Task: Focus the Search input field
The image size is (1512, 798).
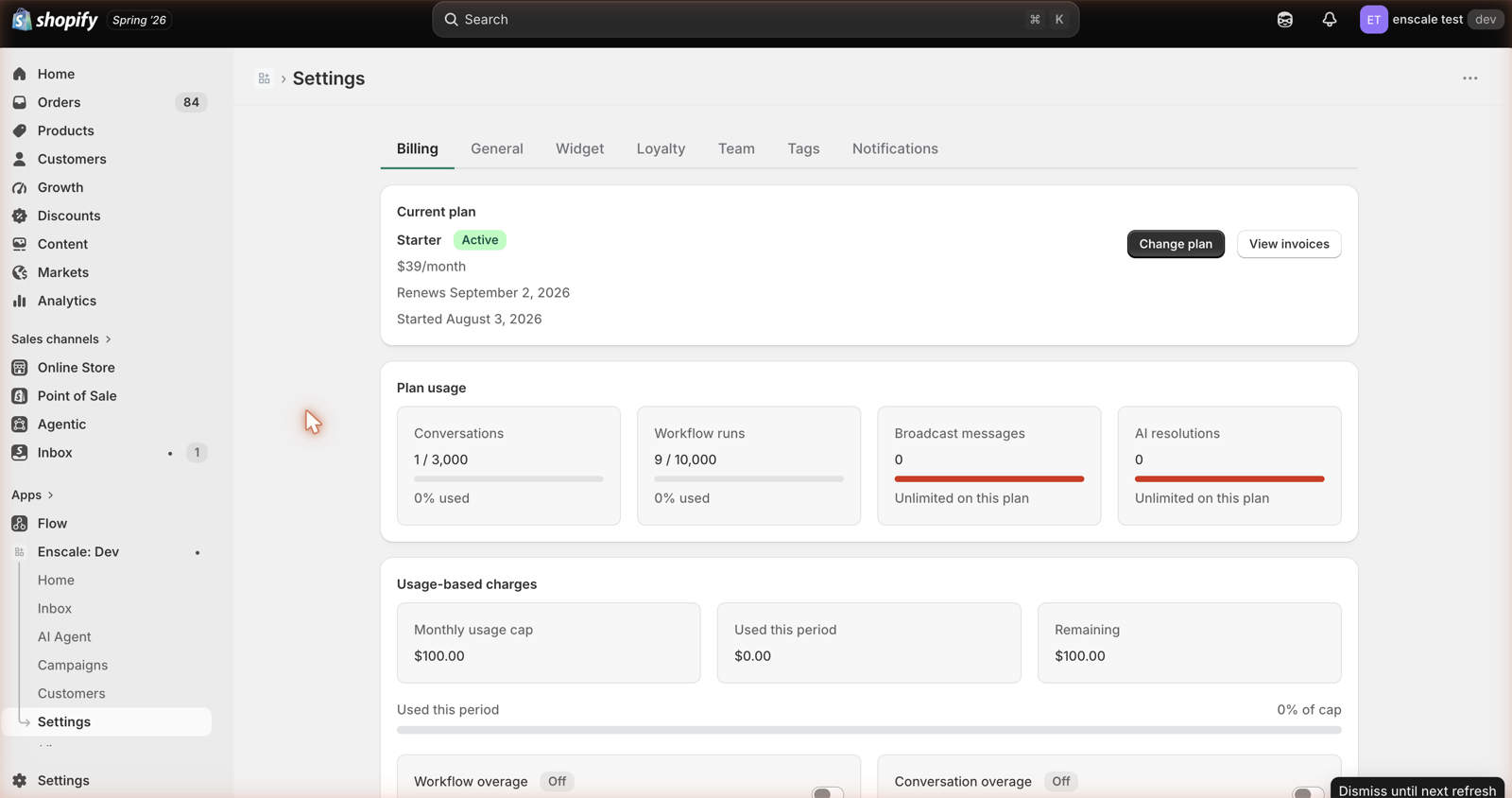Action: tap(755, 19)
